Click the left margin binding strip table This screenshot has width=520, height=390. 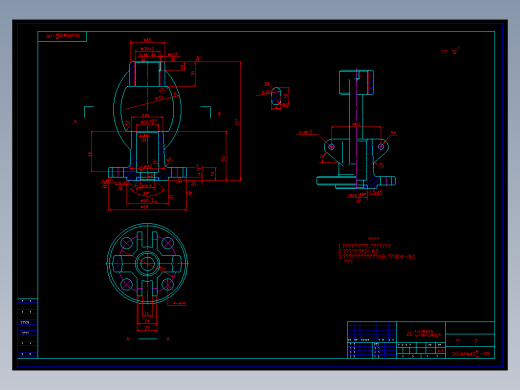(x=27, y=328)
